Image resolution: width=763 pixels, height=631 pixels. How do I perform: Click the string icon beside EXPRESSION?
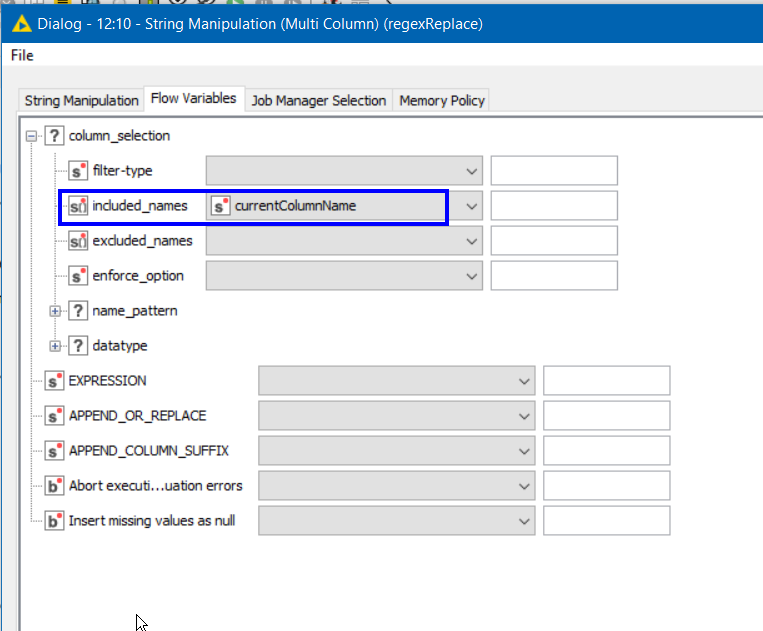point(54,381)
